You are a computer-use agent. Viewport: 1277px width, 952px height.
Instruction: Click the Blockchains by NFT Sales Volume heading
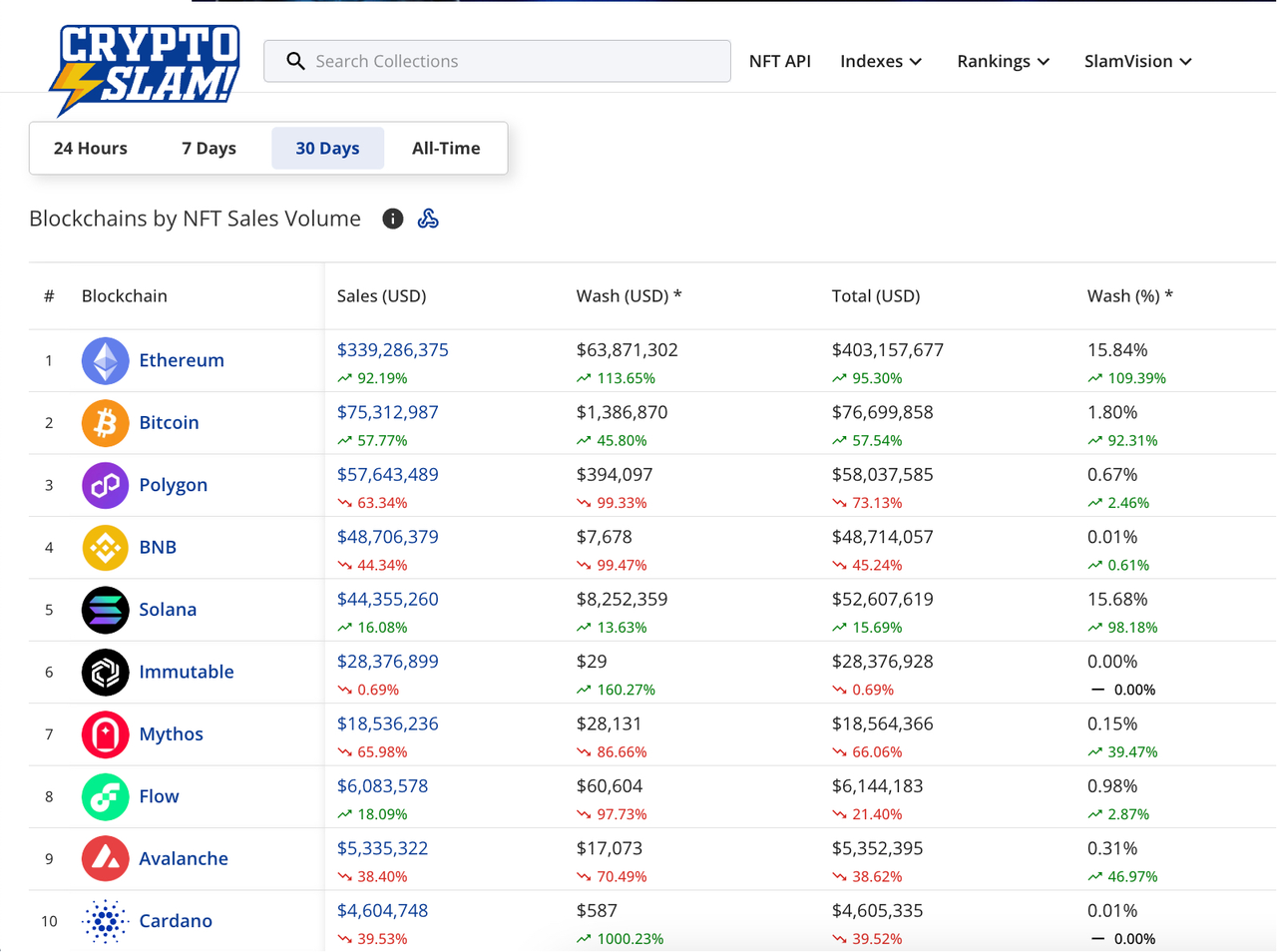point(196,219)
